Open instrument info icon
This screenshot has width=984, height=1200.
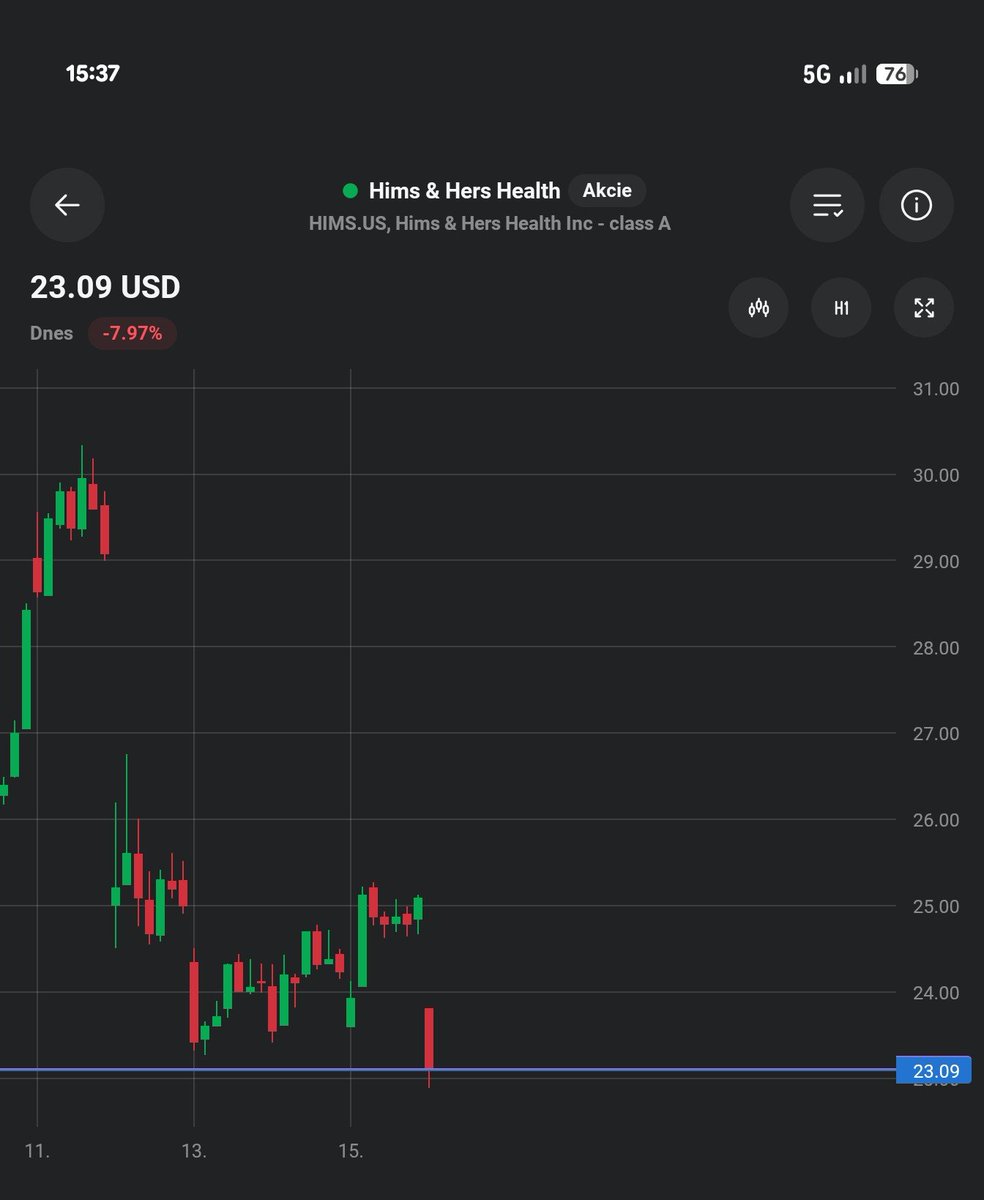pos(916,205)
